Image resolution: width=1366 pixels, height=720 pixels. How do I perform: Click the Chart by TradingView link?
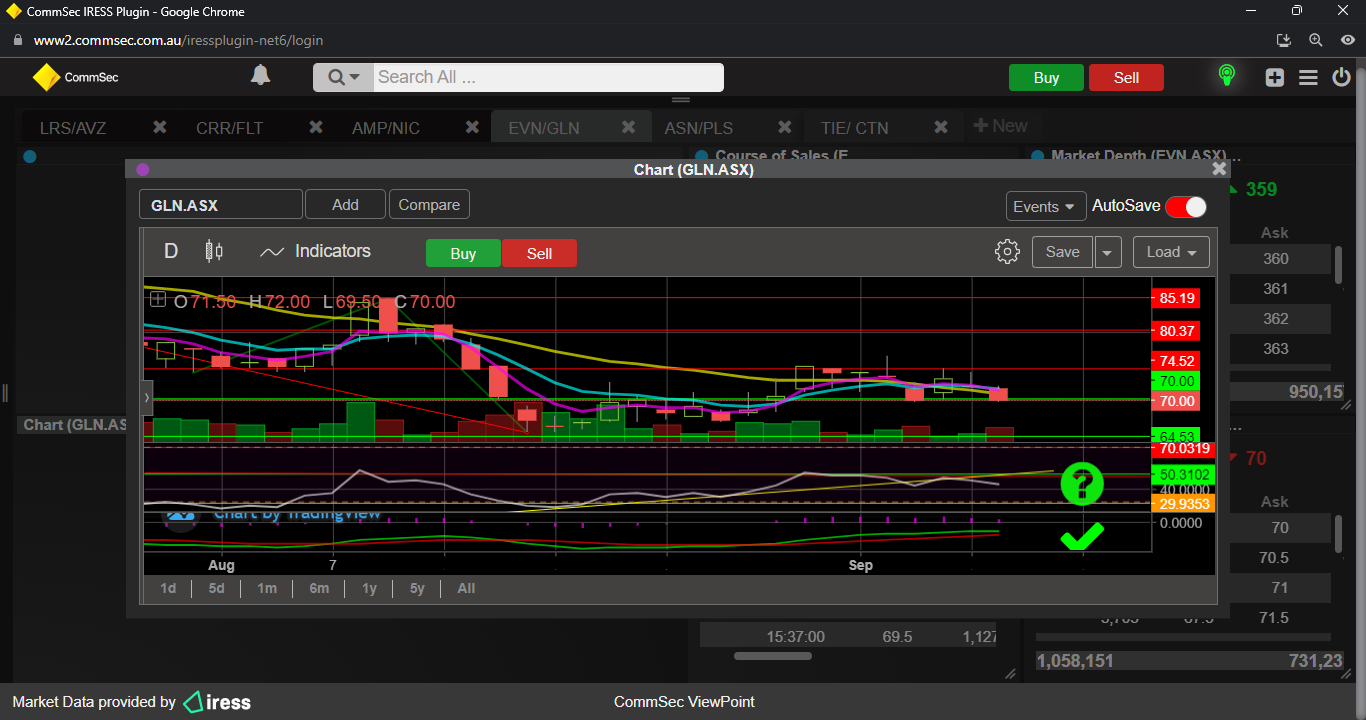coord(296,515)
